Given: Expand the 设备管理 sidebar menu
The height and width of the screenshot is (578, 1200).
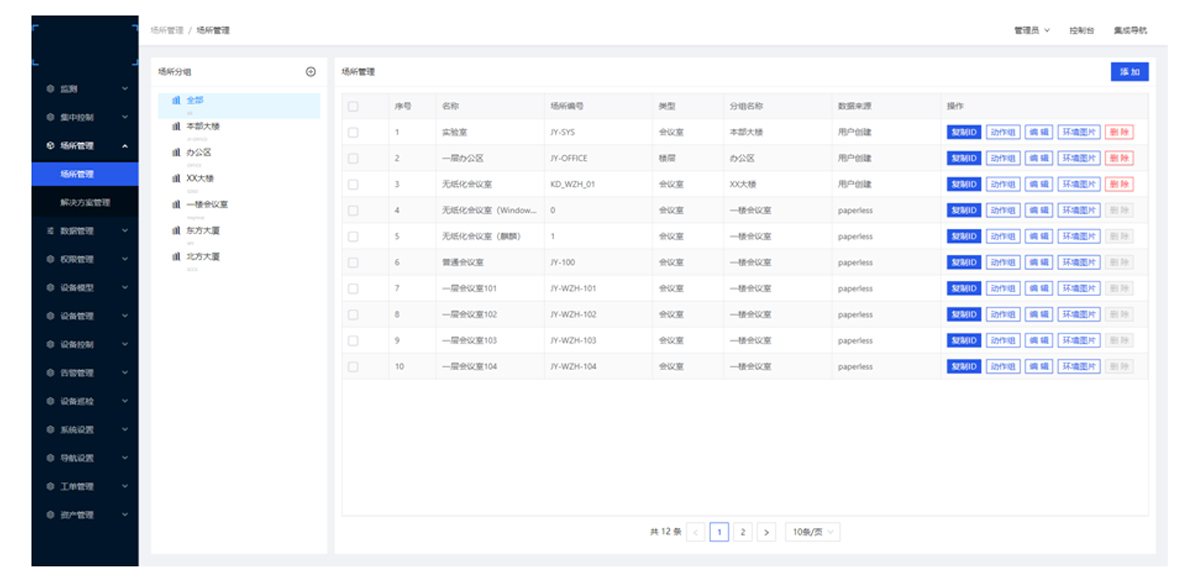Looking at the screenshot, I should (x=85, y=316).
